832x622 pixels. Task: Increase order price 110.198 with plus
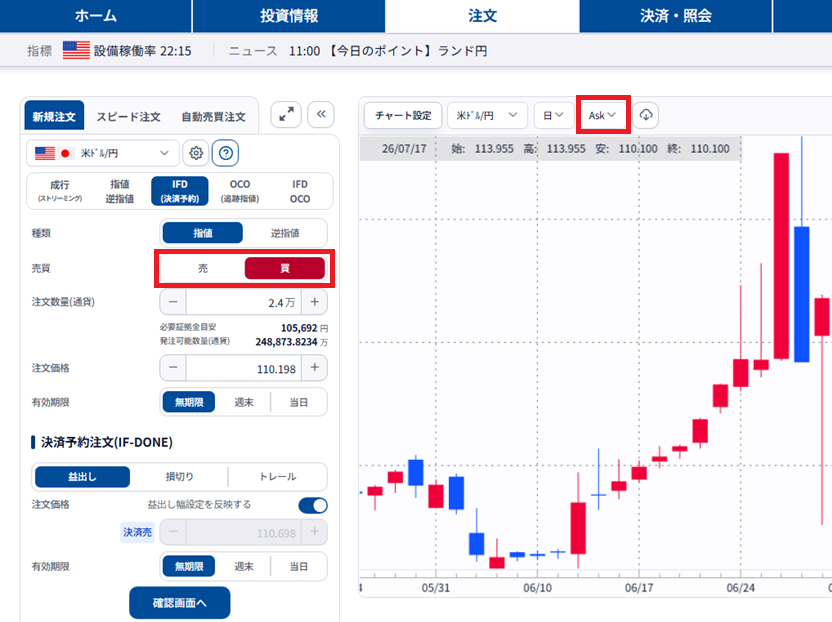315,368
